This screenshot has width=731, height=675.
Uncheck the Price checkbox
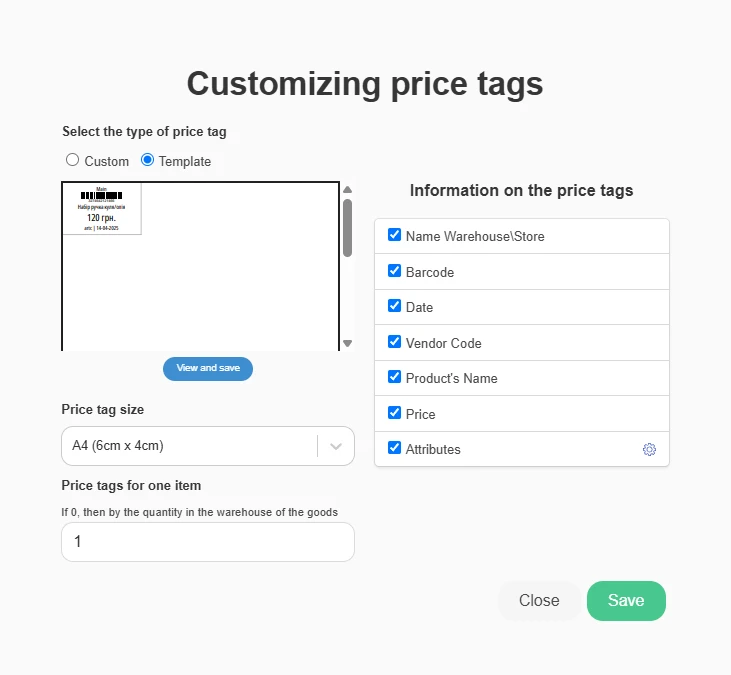[394, 413]
